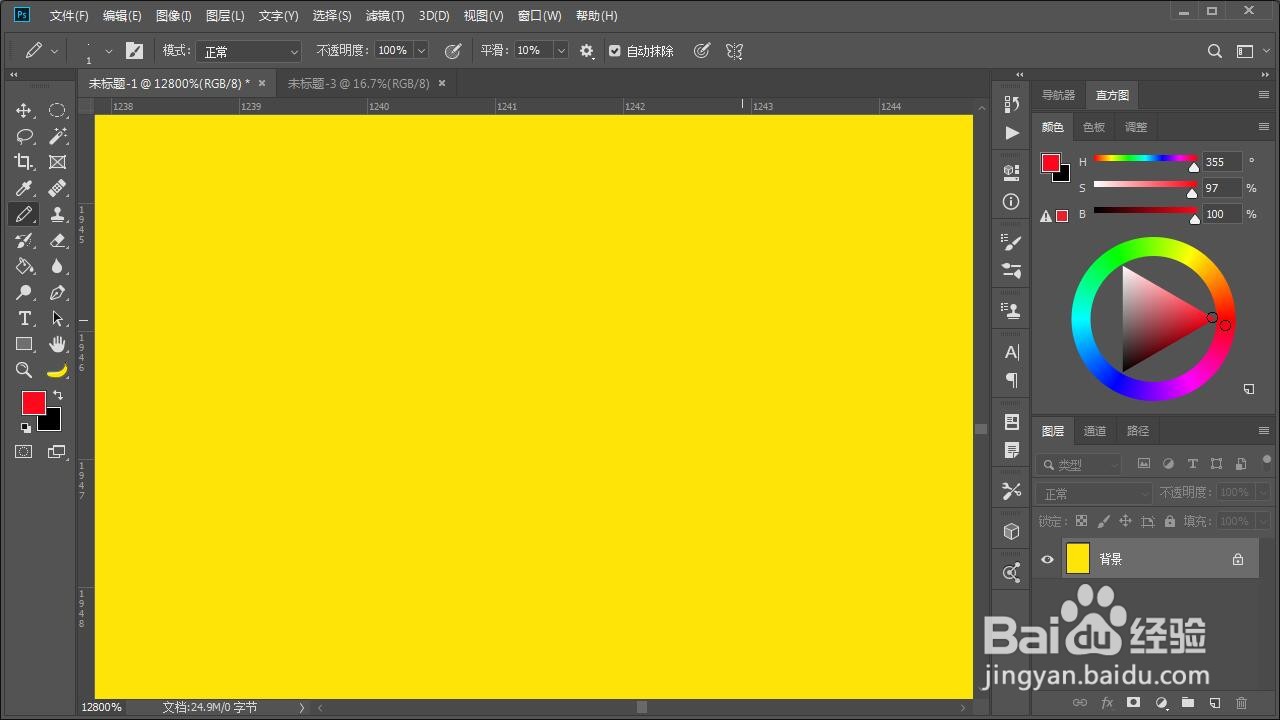
Task: Select the Magic Wand tool
Action: 57,136
